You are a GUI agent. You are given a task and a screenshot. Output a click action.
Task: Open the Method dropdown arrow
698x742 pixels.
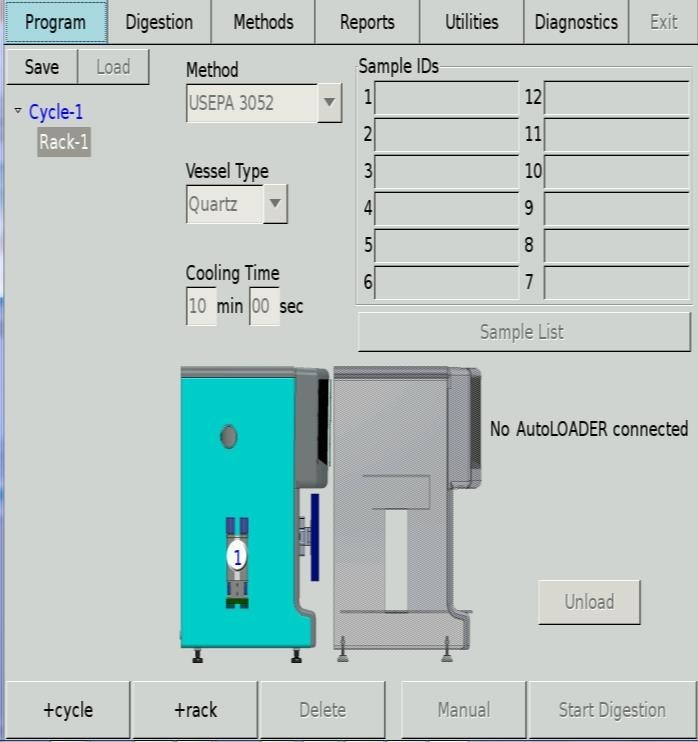(329, 103)
